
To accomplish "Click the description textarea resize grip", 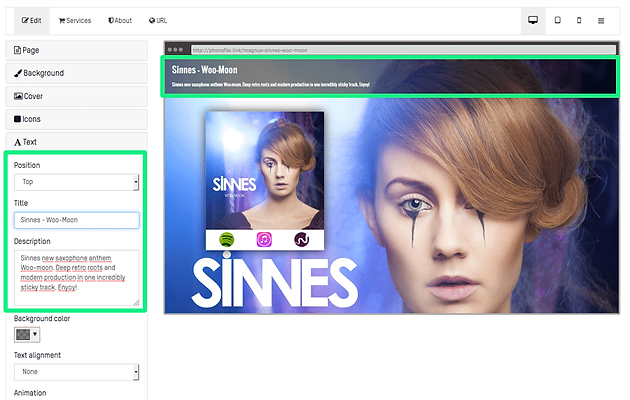I will (136, 302).
